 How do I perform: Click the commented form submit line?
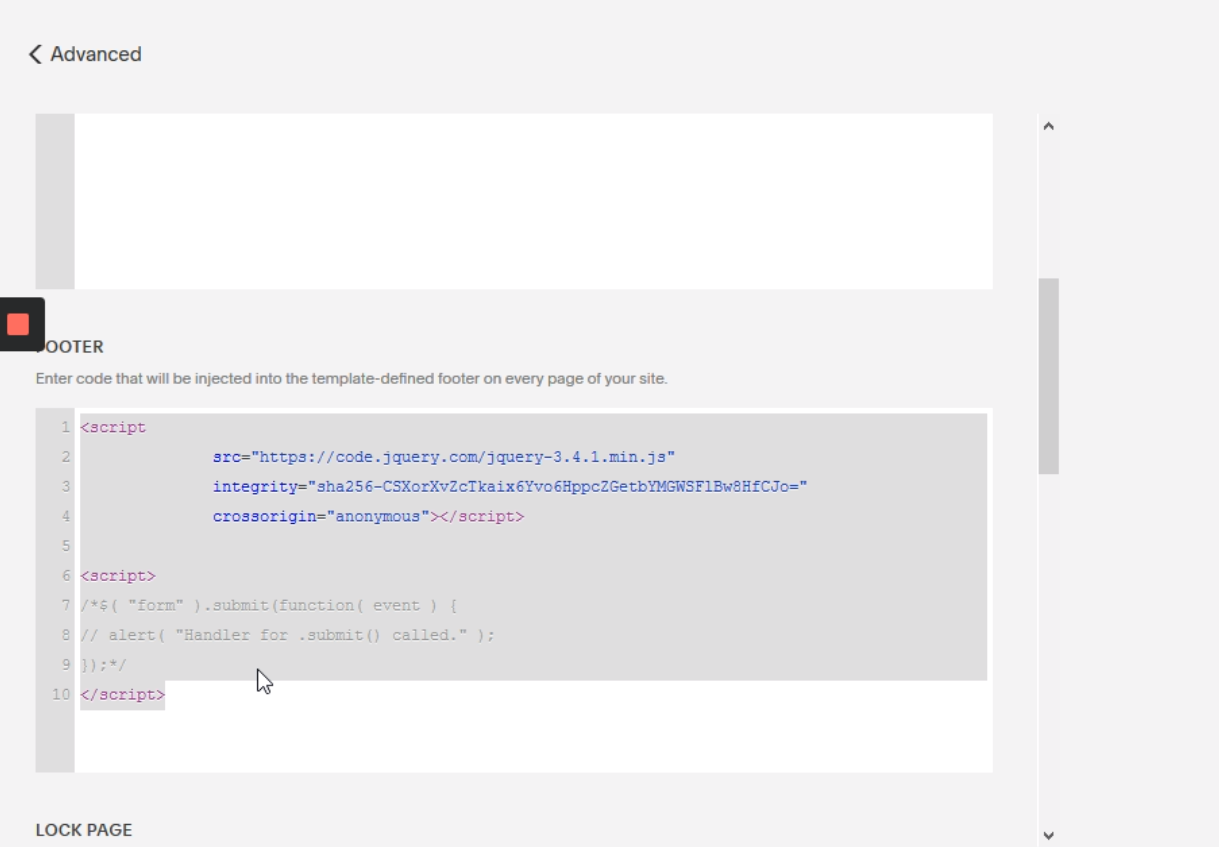point(269,606)
